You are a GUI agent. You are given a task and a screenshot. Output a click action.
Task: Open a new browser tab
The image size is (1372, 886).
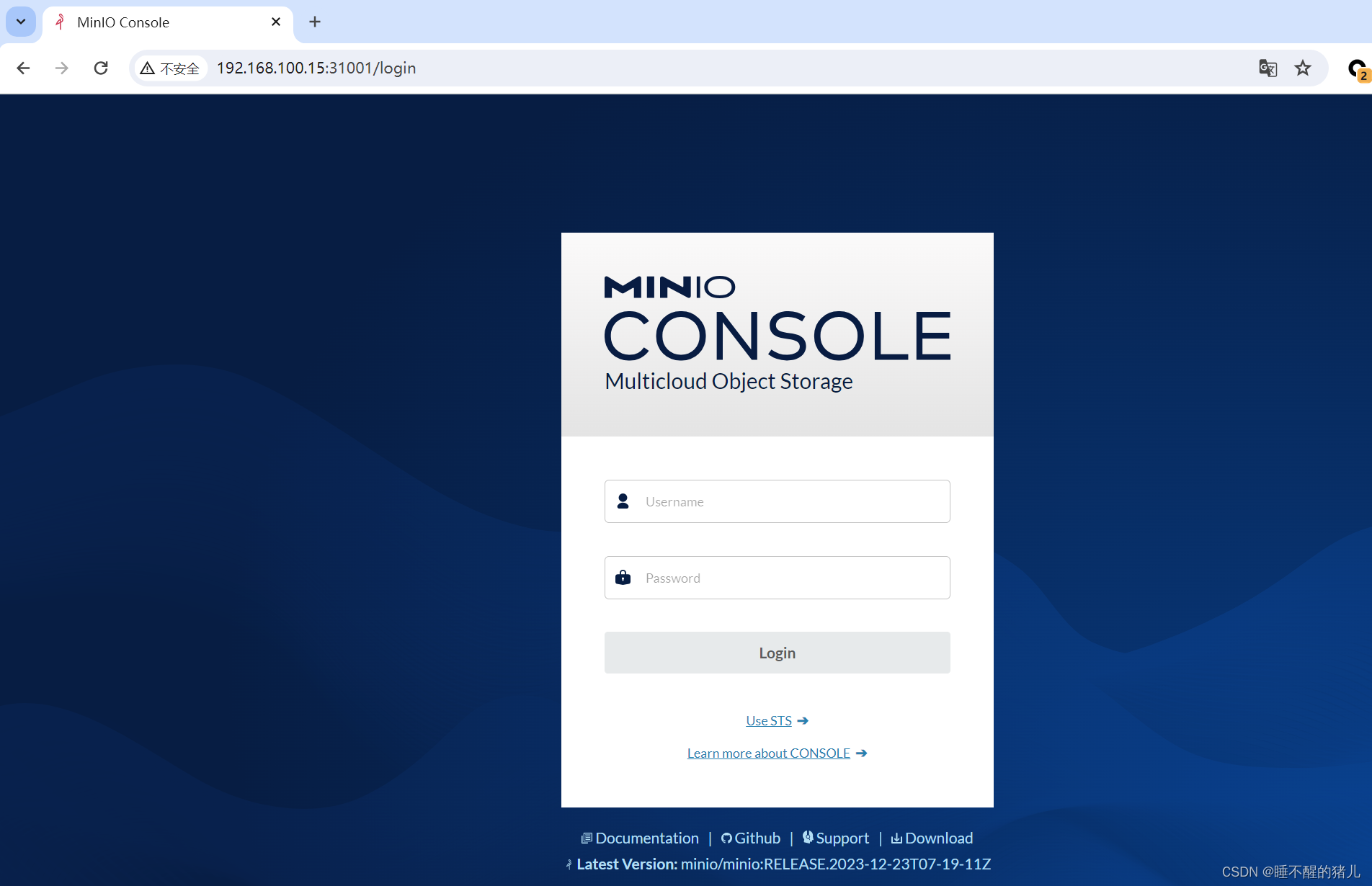pos(315,22)
